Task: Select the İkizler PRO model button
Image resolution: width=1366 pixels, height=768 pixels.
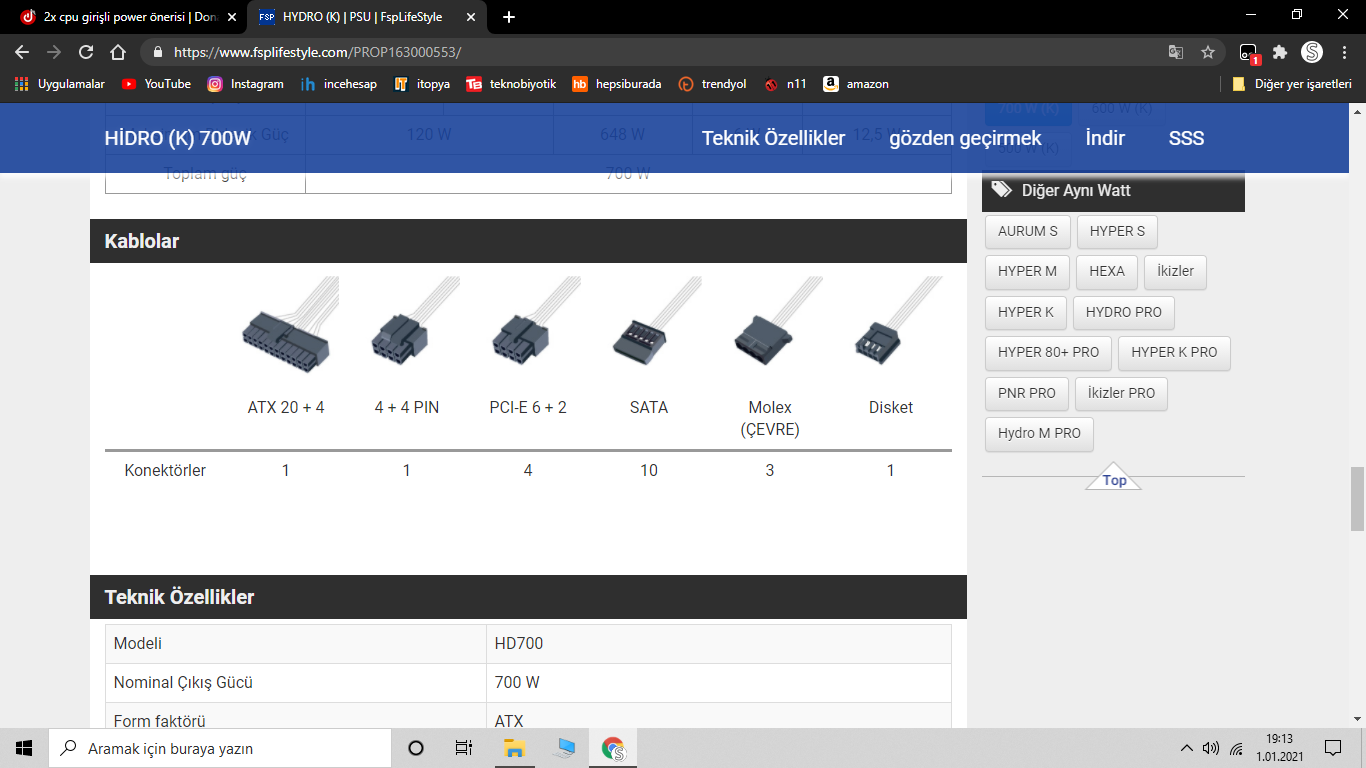Action: click(x=1121, y=393)
